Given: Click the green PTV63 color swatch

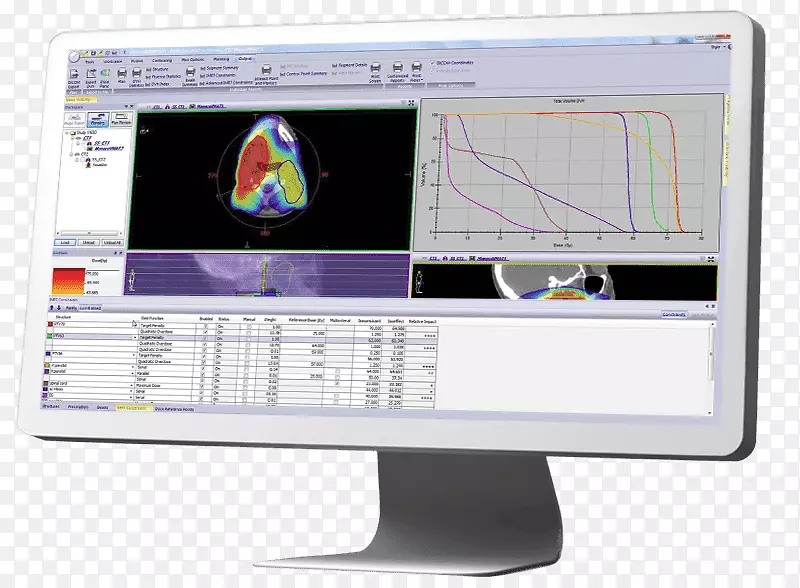Looking at the screenshot, I should click(49, 336).
